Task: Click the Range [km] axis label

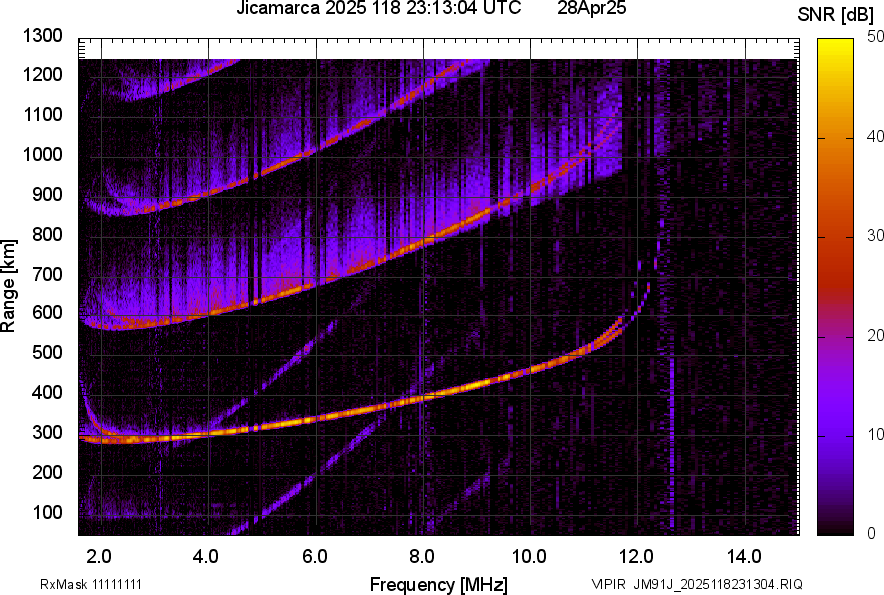Action: pyautogui.click(x=8, y=286)
